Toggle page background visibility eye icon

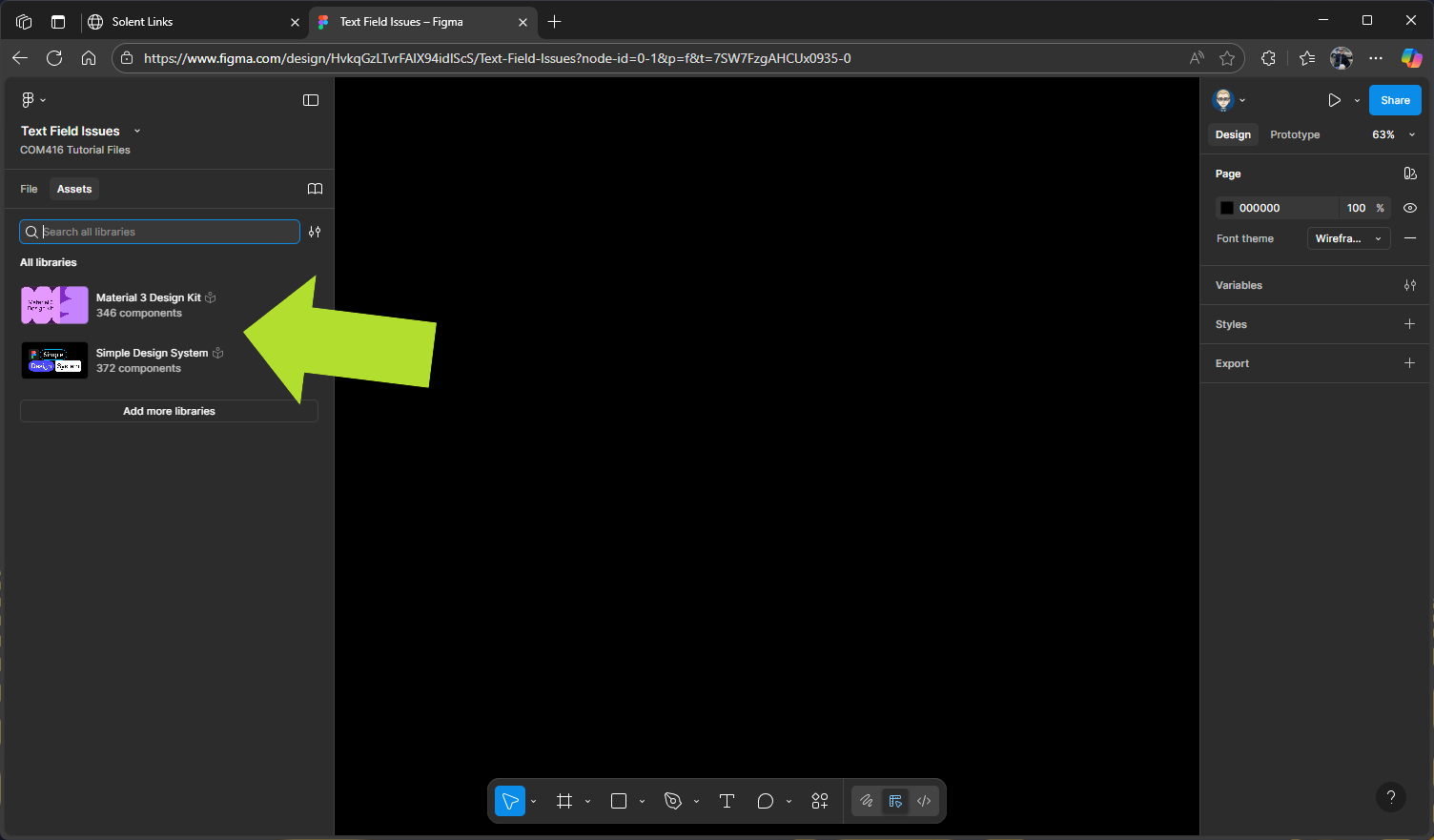pos(1410,208)
